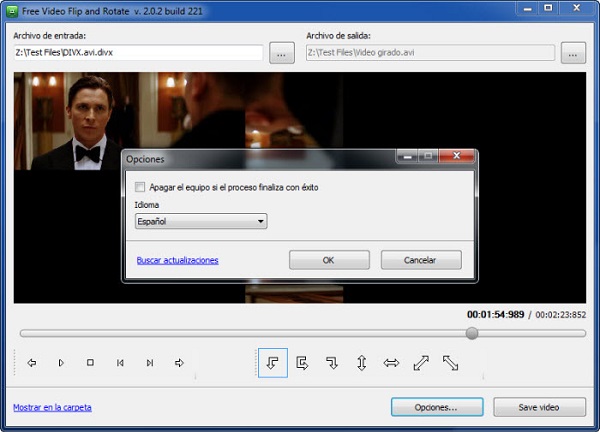Click the Archivo de salida path field

pos(430,52)
